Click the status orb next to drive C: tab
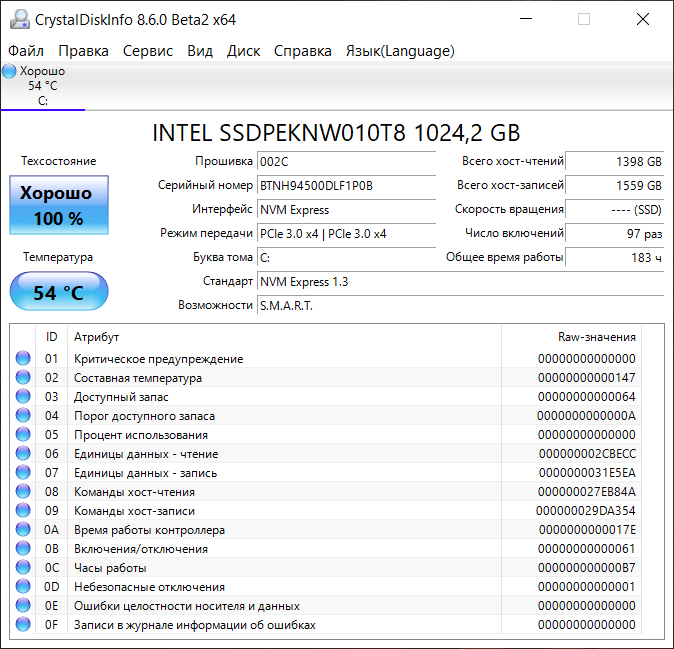 coord(10,71)
